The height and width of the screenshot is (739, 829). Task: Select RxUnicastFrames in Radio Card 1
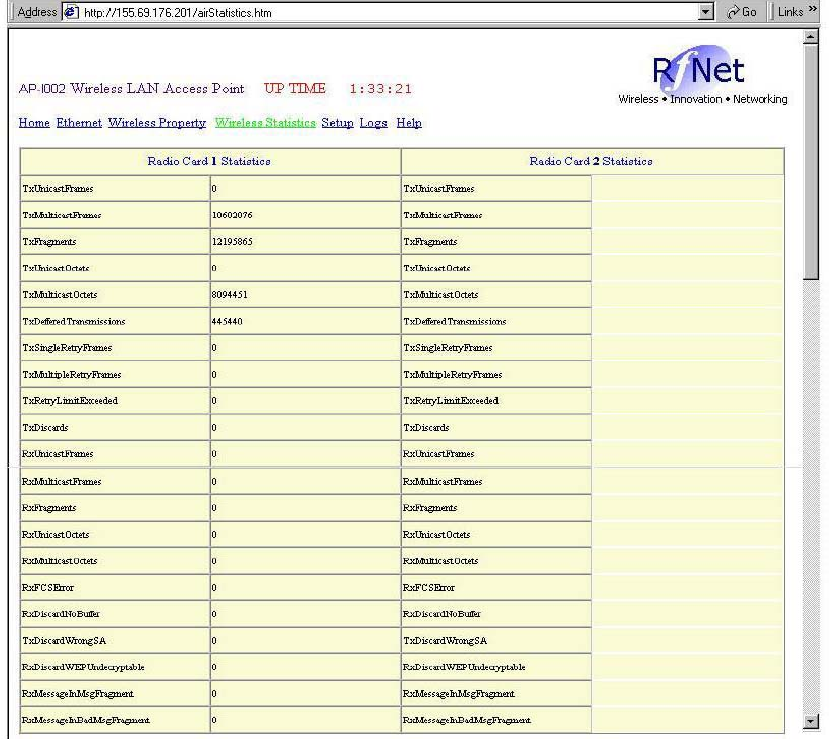click(x=57, y=454)
